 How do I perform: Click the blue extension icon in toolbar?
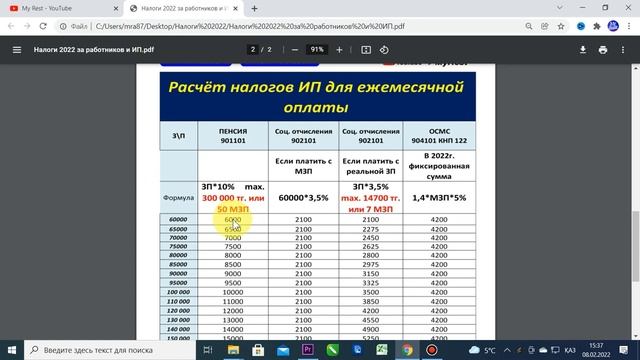(581, 26)
